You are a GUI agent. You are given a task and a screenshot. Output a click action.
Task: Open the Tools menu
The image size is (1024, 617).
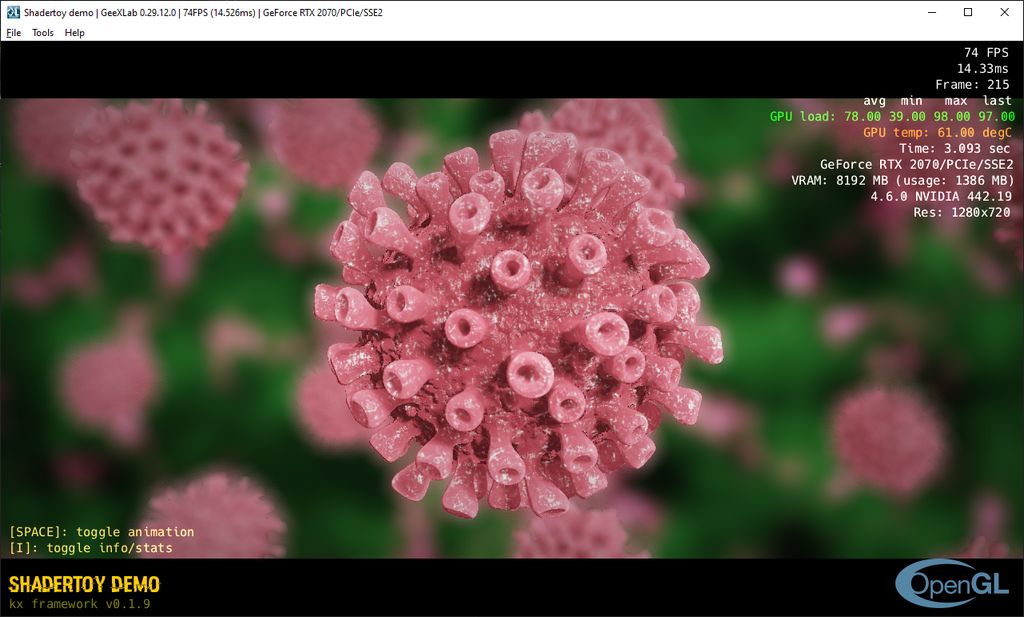point(42,33)
